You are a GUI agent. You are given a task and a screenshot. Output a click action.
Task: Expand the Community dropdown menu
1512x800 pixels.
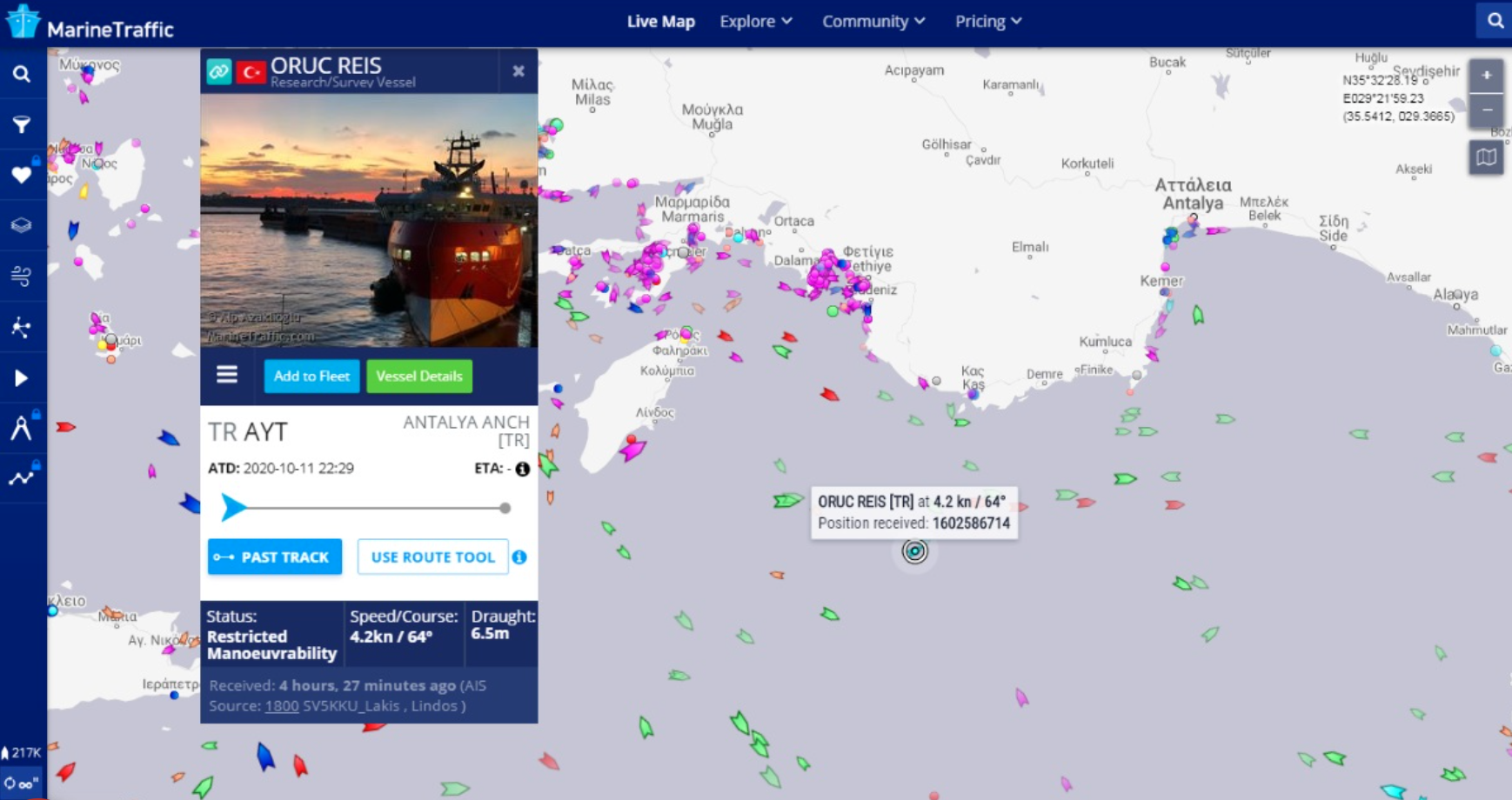(873, 22)
